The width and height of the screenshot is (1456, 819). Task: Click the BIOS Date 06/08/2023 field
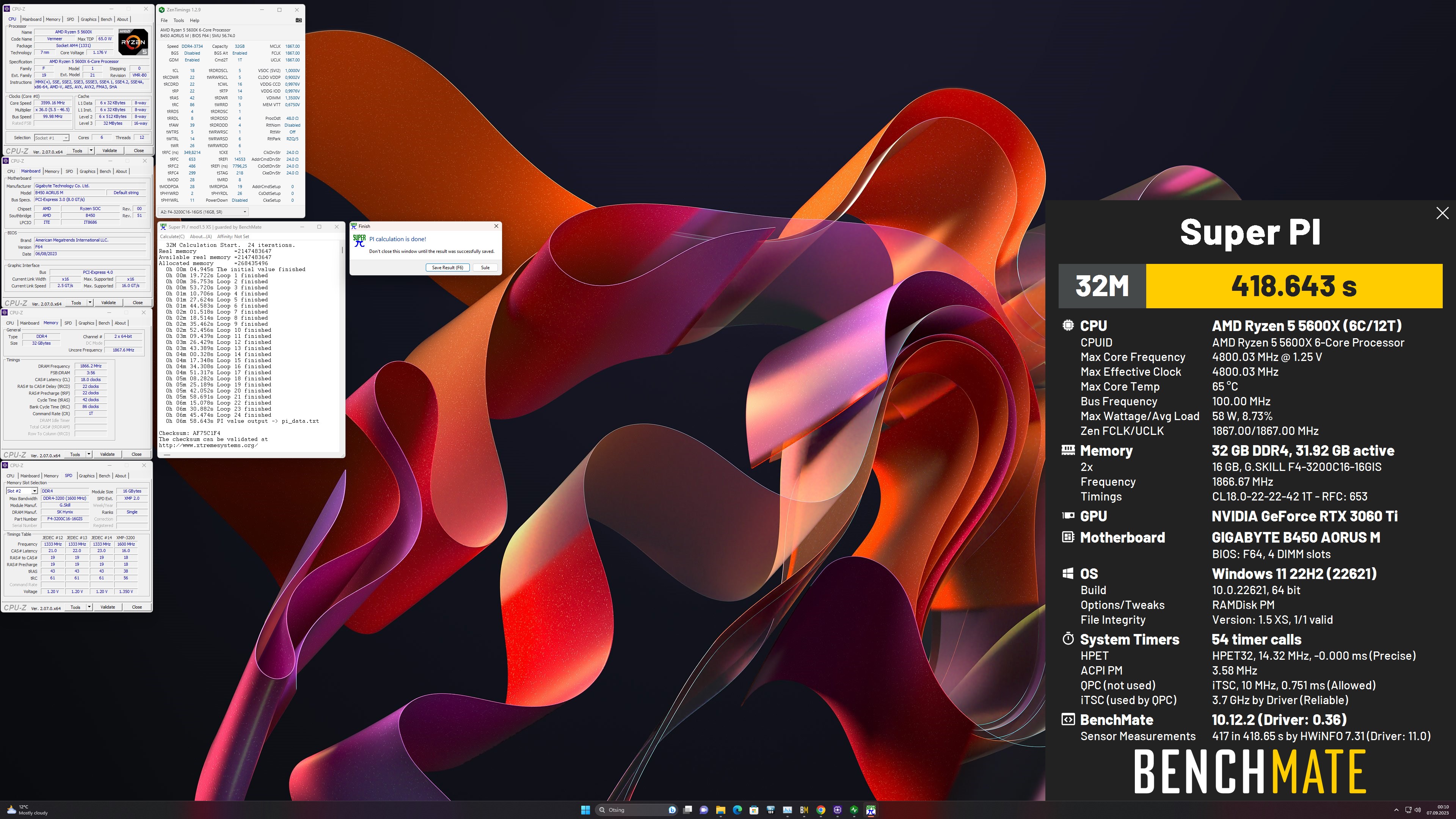click(x=91, y=254)
